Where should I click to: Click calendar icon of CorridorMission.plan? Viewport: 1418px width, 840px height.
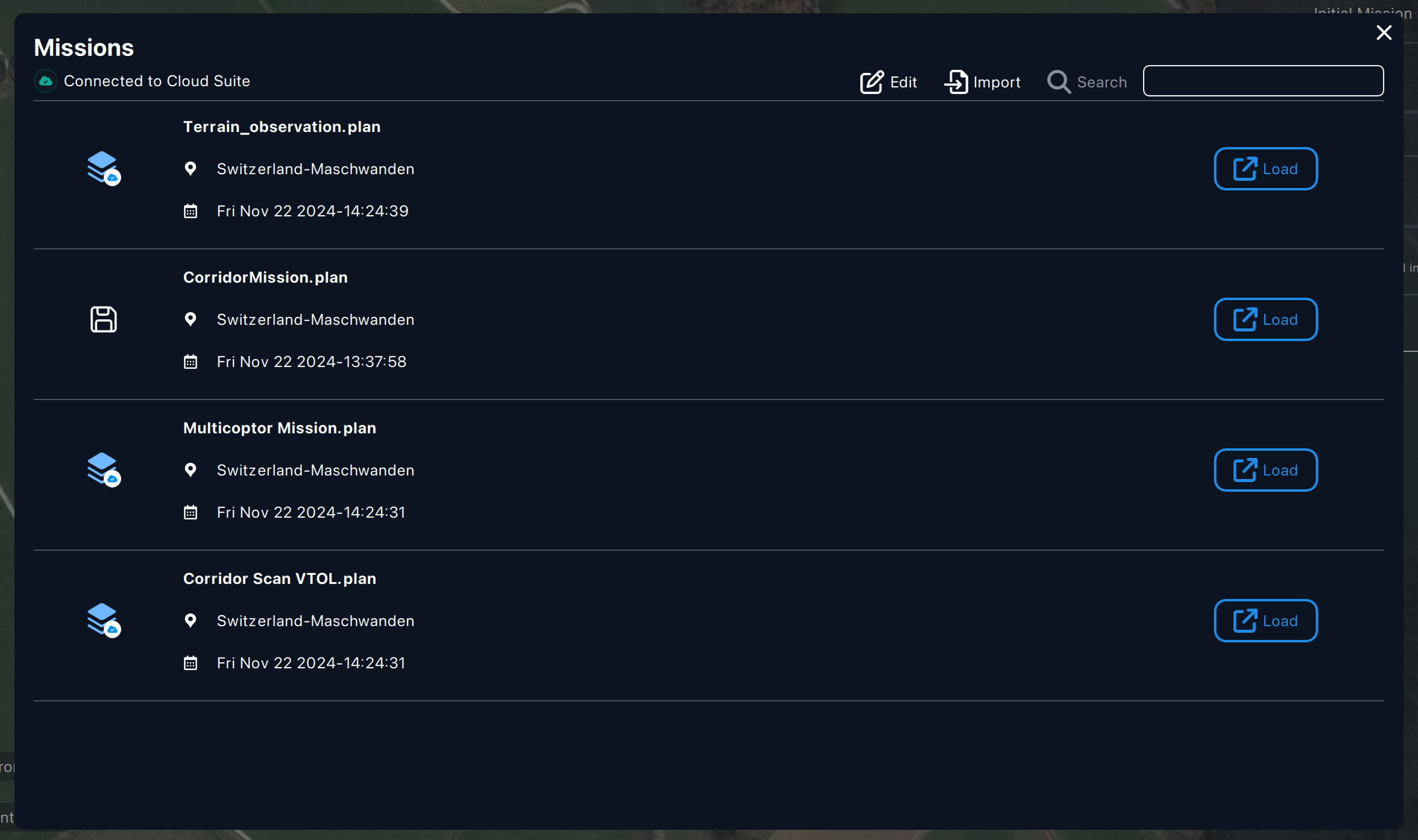click(x=191, y=362)
